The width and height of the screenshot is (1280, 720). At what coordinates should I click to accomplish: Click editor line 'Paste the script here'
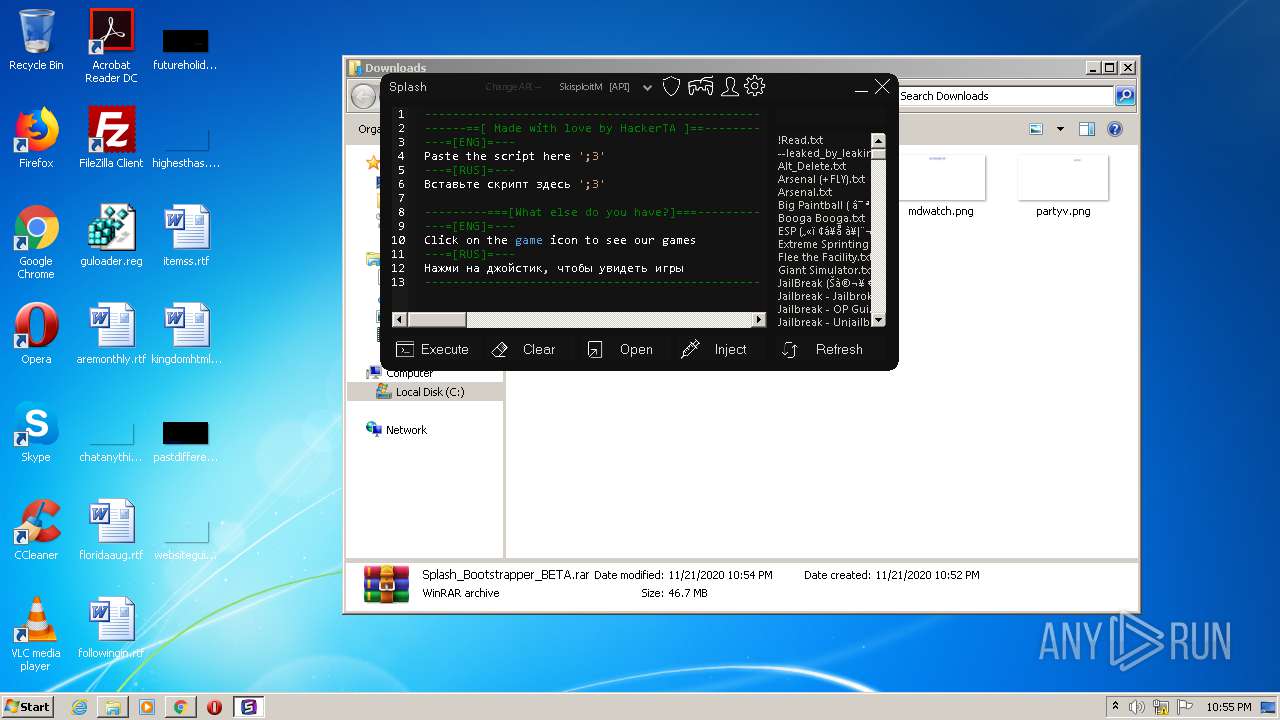point(514,156)
